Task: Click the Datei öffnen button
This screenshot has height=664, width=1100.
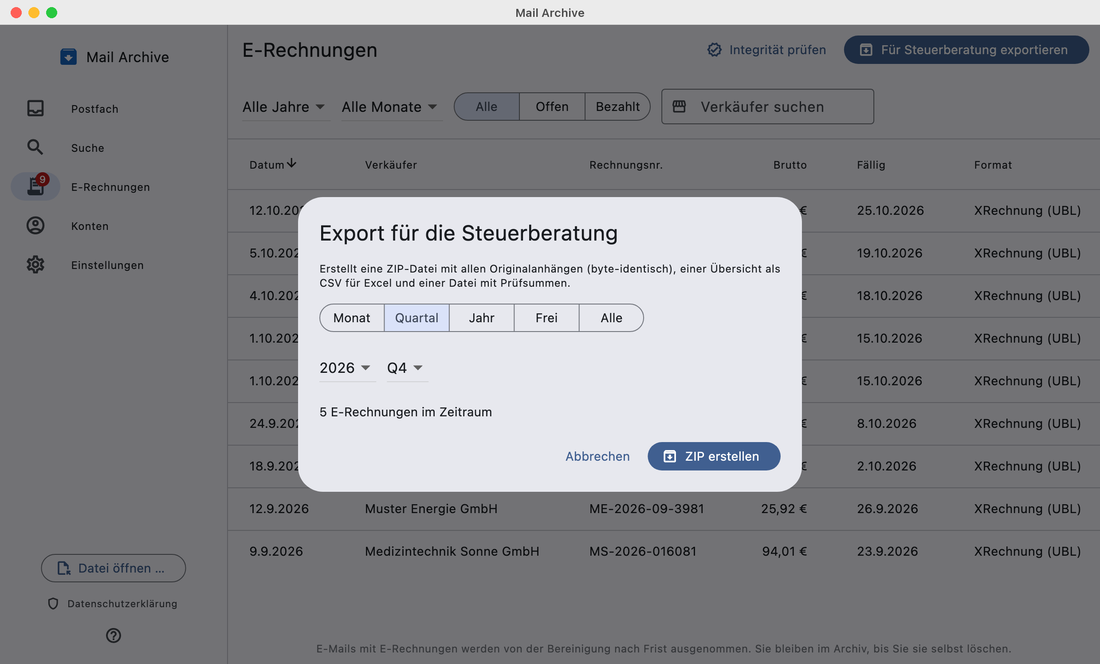Action: pyautogui.click(x=114, y=568)
